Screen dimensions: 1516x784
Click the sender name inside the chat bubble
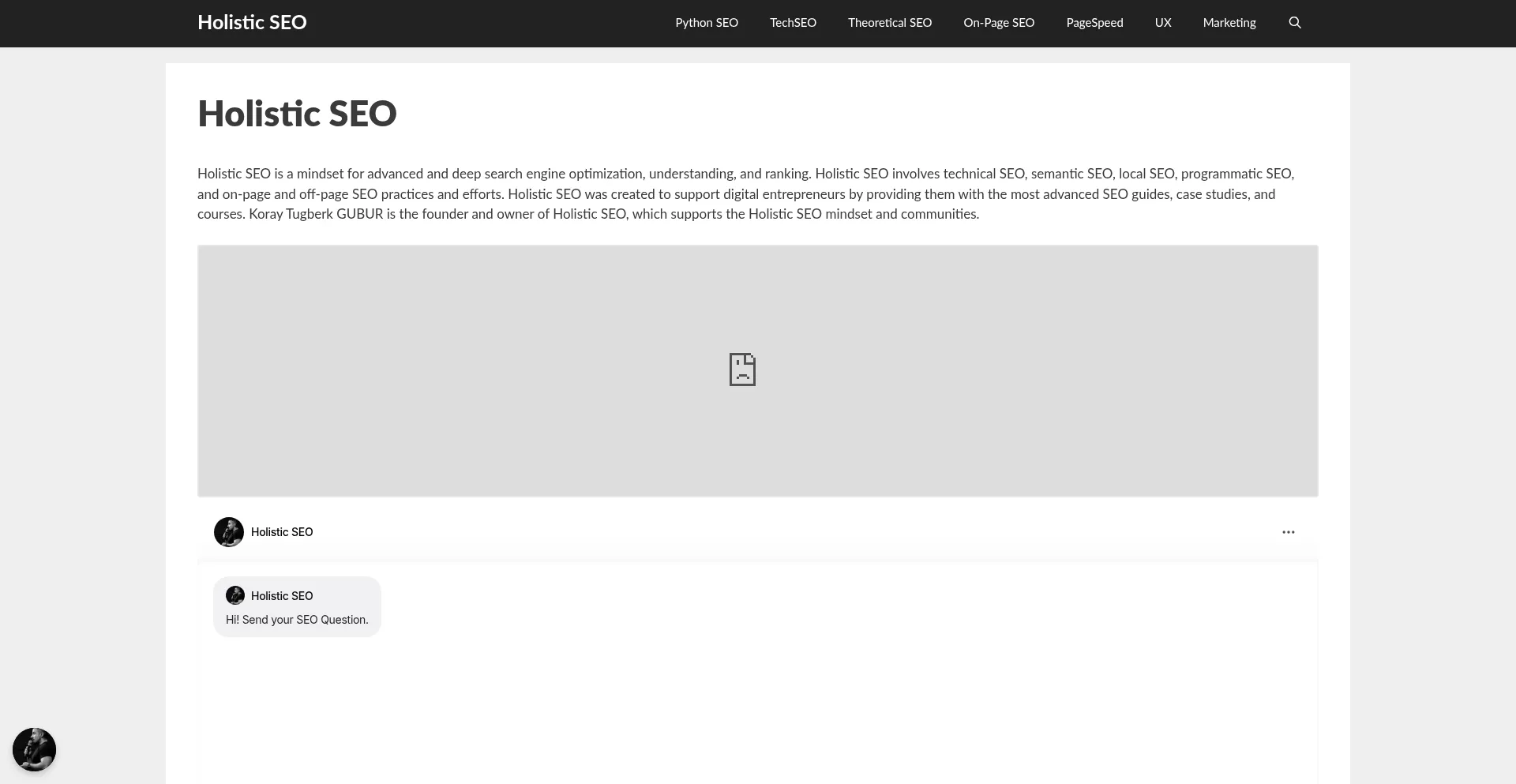click(282, 596)
